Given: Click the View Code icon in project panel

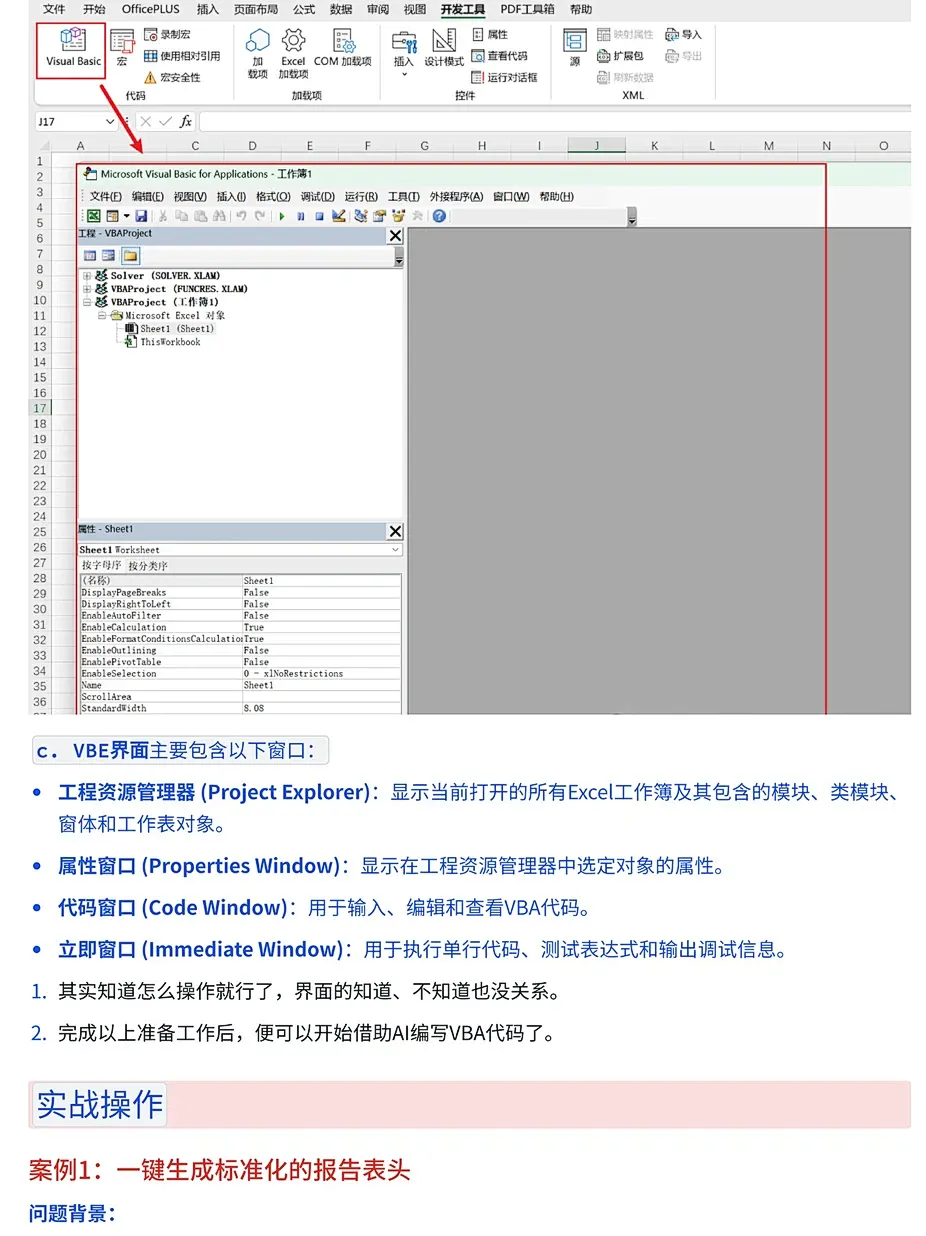Looking at the screenshot, I should 89,256.
